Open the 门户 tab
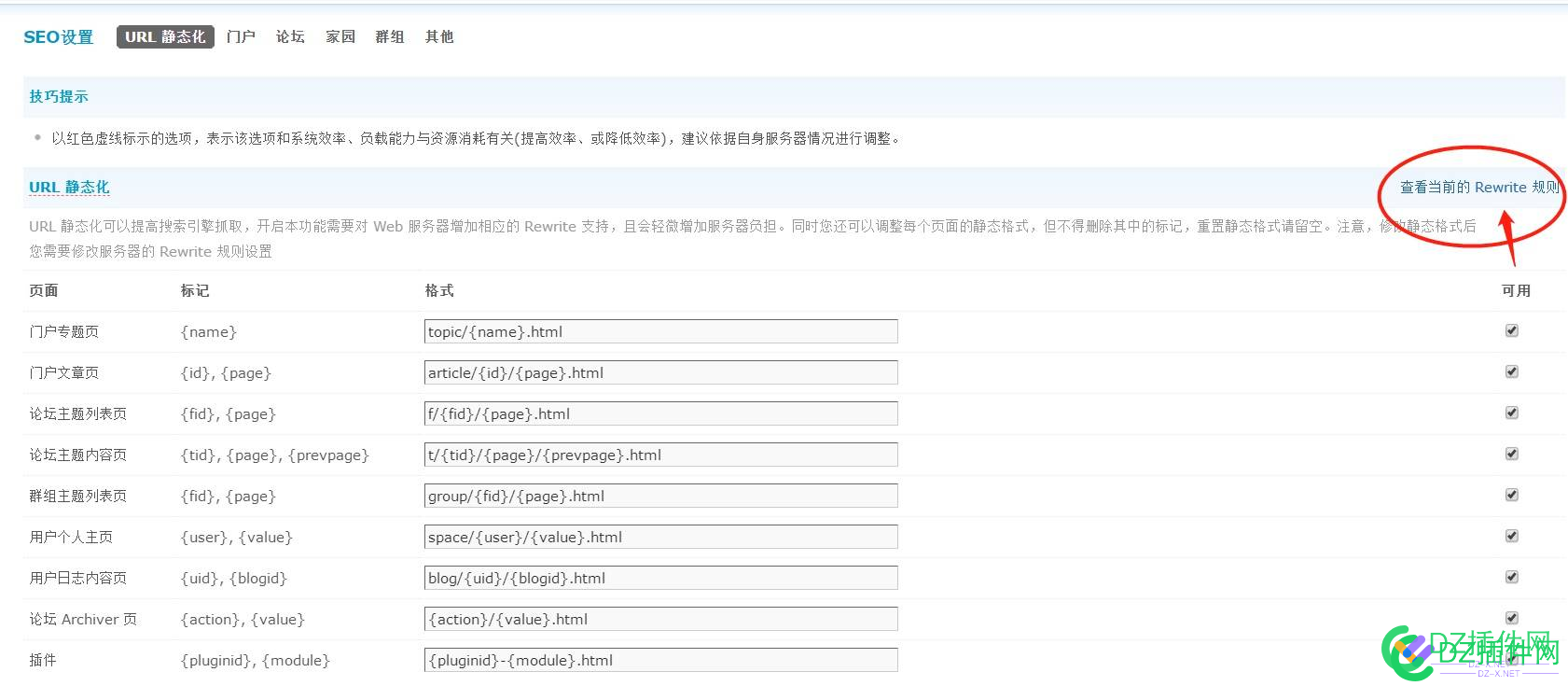The height and width of the screenshot is (686, 1568). click(x=241, y=36)
